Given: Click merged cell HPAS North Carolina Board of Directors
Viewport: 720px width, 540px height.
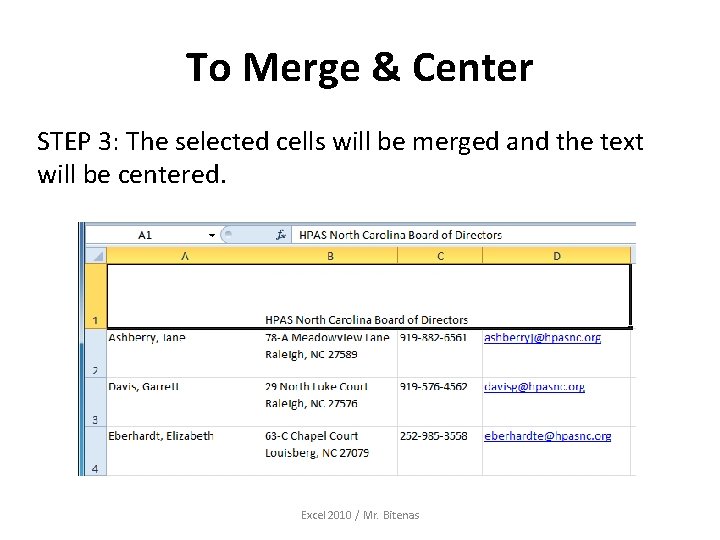Looking at the screenshot, I should [x=369, y=296].
